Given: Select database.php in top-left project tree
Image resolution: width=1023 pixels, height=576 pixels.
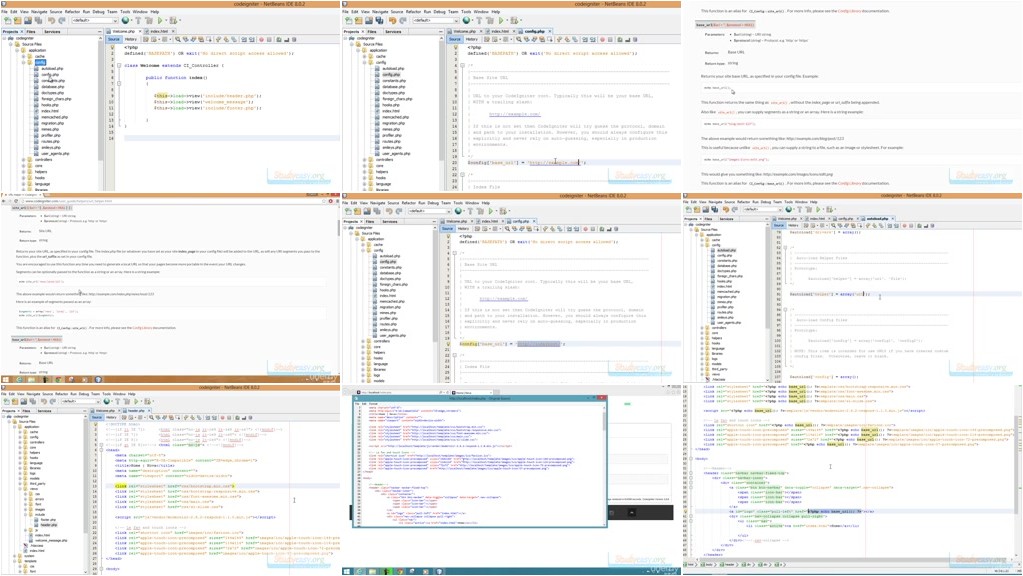Looking at the screenshot, I should 52,87.
